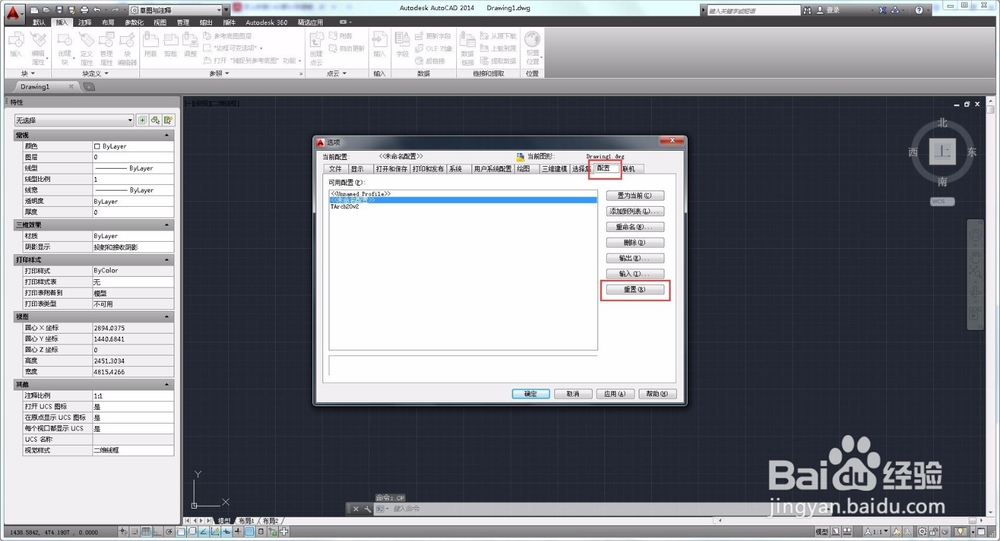
Task: Switch to the 布局 ribbon tab
Action: (108, 22)
